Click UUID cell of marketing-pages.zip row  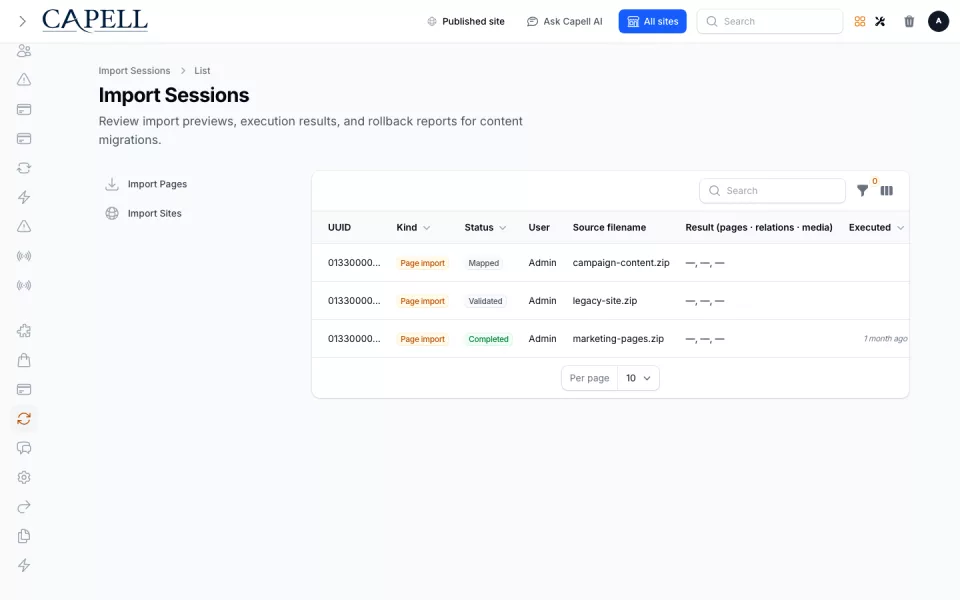pyautogui.click(x=354, y=339)
